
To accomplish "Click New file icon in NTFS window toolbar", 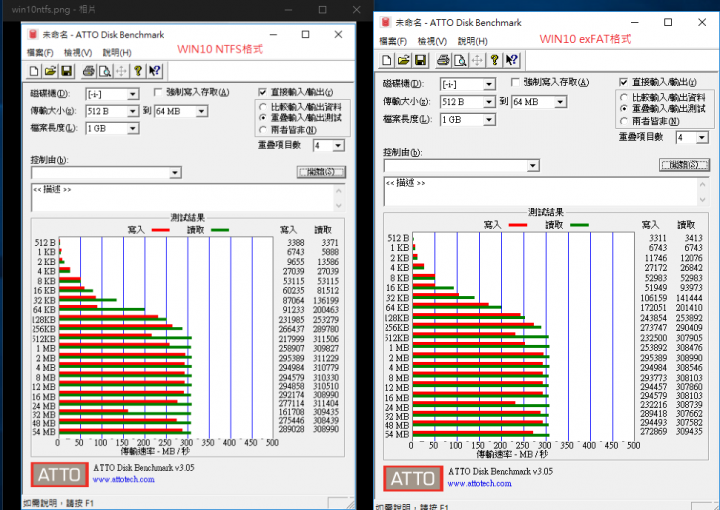I will 34,71.
